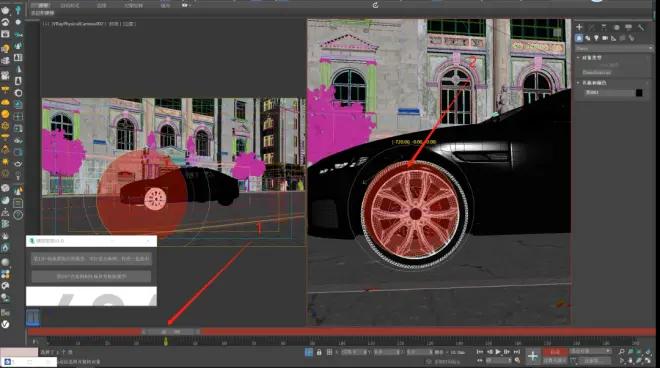Toggle the Selection Lock padlock
Screen dimensions: 660x368
point(319,352)
